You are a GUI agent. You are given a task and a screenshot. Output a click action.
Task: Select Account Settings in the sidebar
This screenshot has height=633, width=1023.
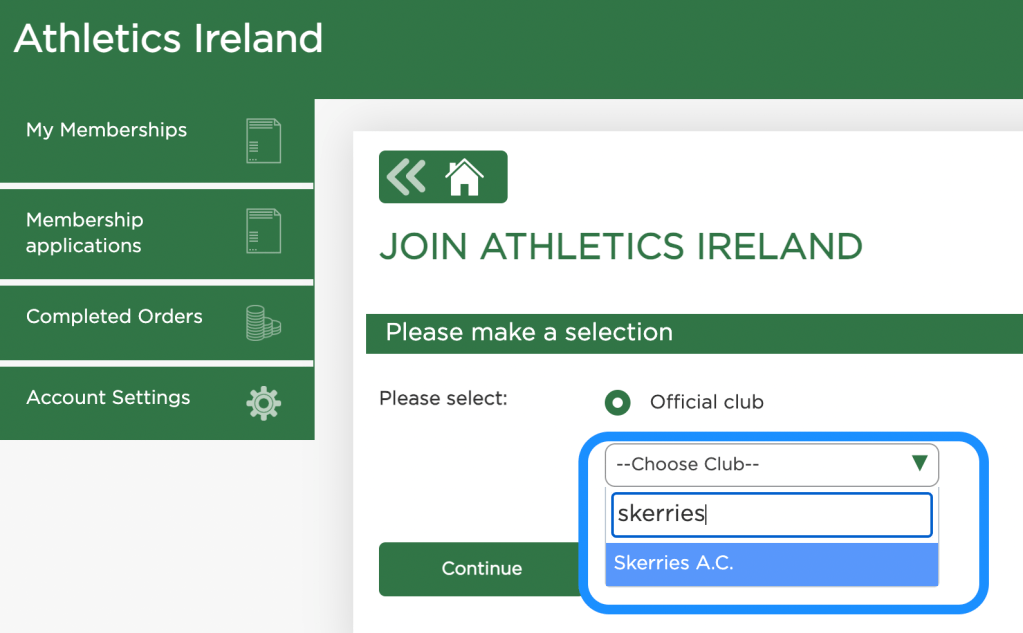(108, 398)
